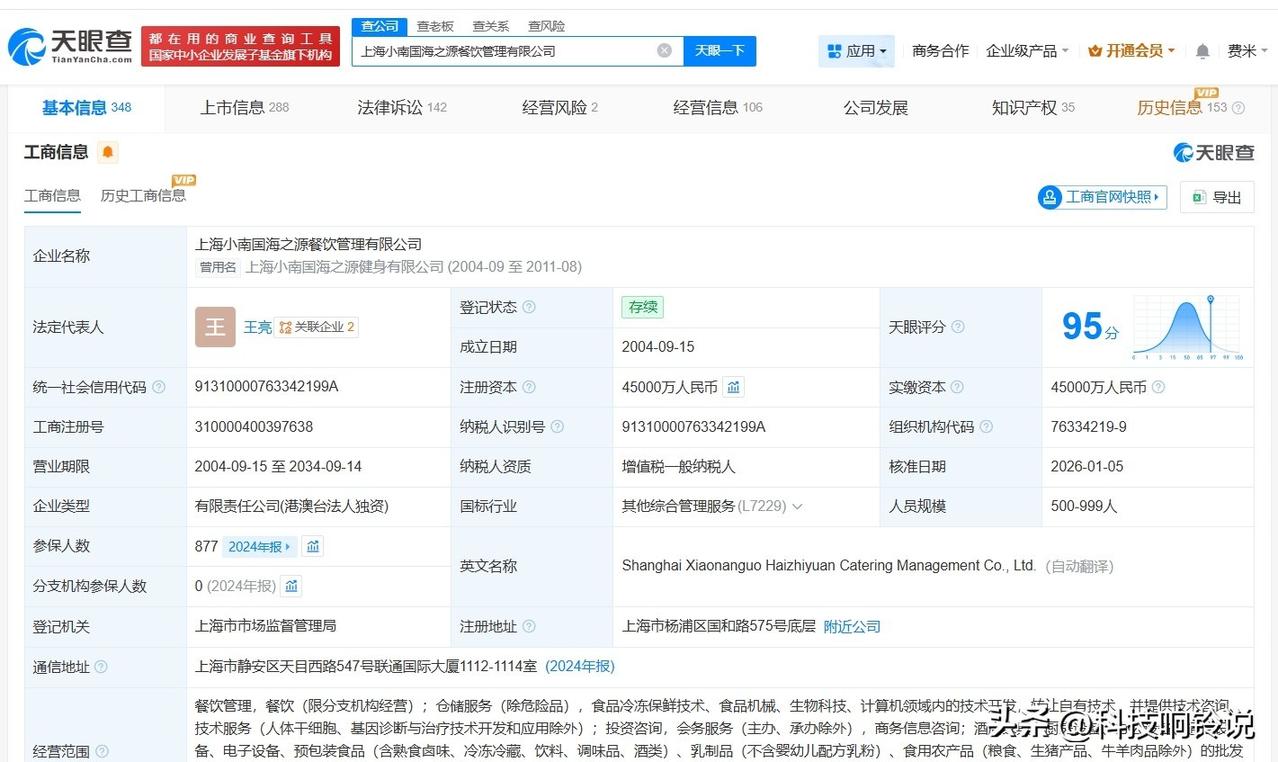Click the help icon next to 登记状态

coord(529,308)
